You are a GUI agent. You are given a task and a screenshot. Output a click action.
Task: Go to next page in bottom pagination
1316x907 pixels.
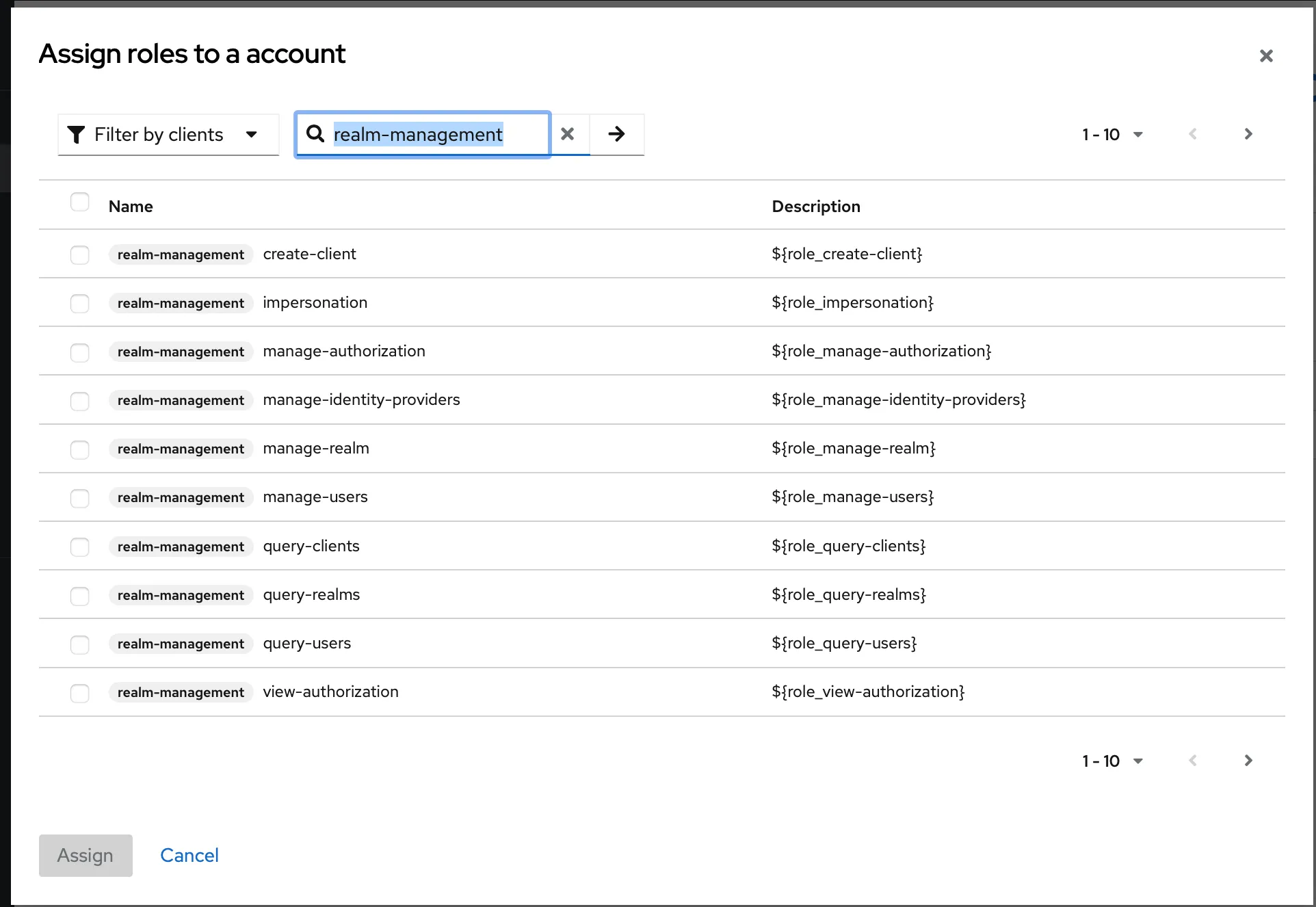pos(1248,761)
